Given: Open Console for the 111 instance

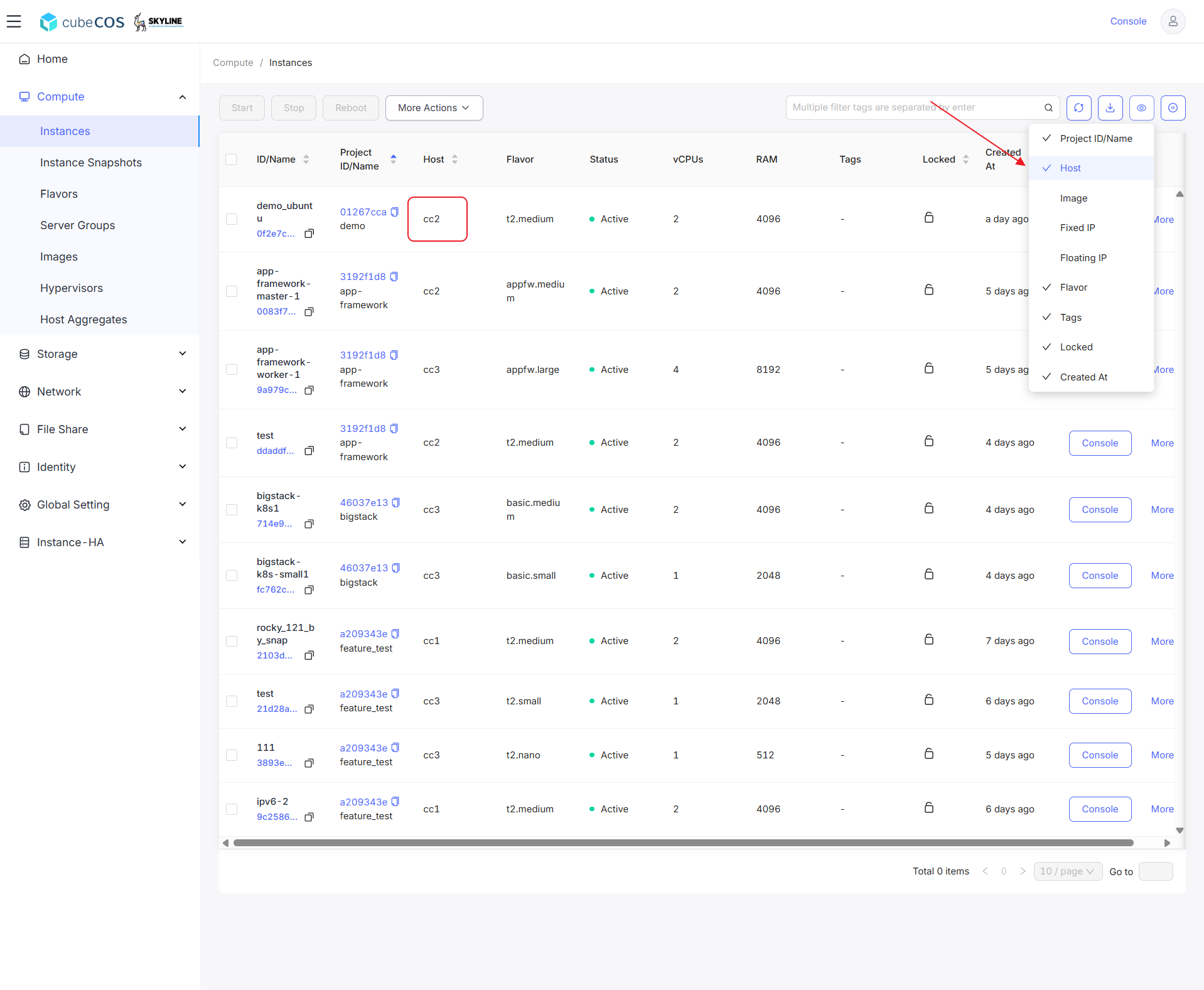Looking at the screenshot, I should pyautogui.click(x=1100, y=755).
